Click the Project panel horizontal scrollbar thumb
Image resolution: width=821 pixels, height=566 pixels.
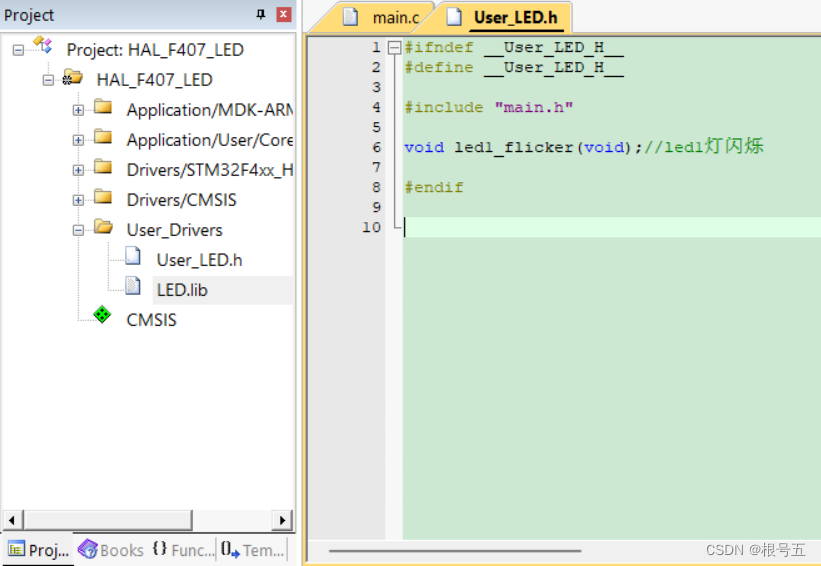coord(107,520)
